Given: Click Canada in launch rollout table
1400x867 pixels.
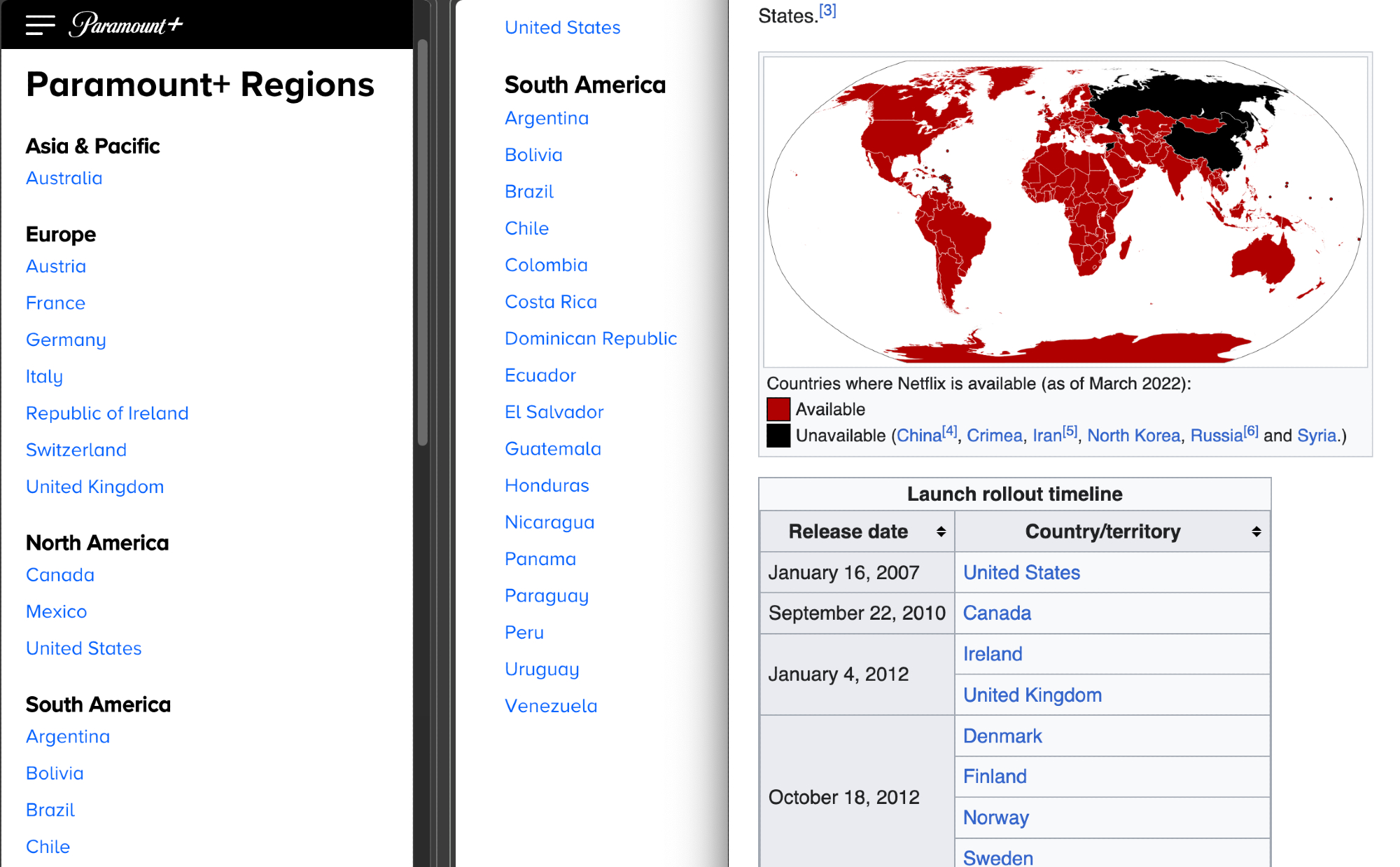Looking at the screenshot, I should [x=997, y=613].
